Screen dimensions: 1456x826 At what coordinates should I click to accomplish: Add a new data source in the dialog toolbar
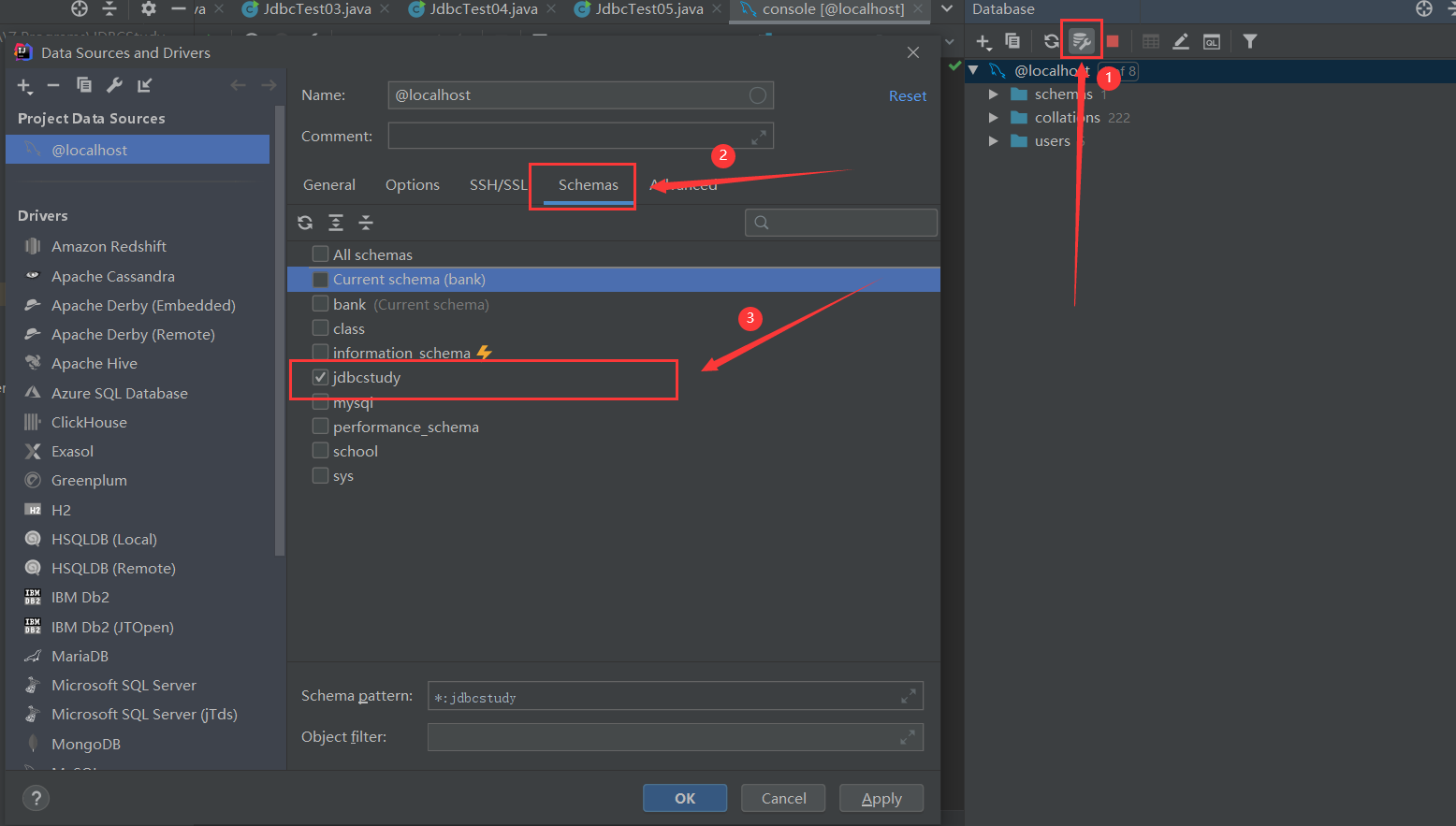pos(24,86)
